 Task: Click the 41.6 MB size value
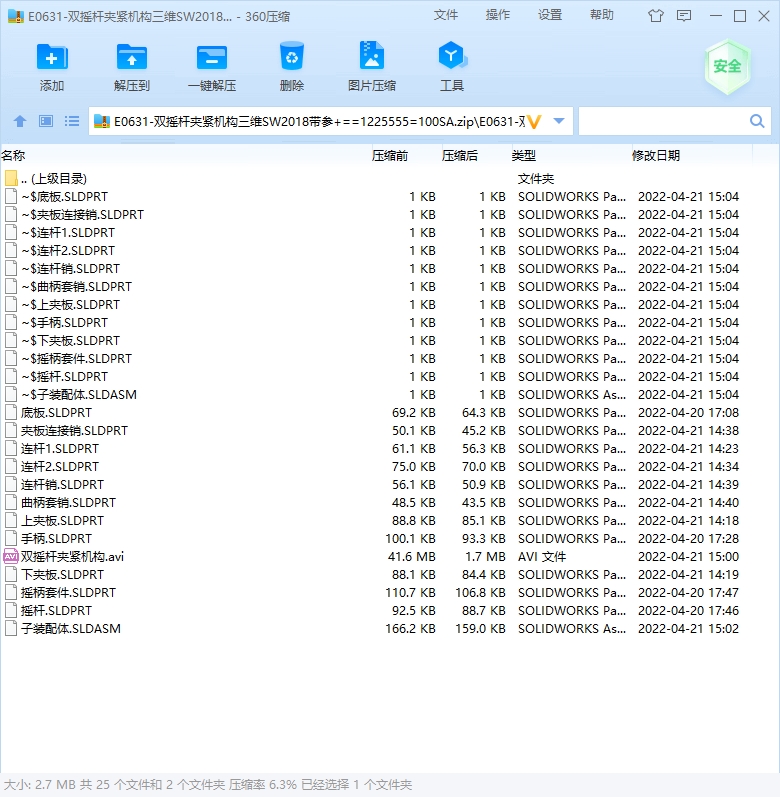[x=412, y=557]
